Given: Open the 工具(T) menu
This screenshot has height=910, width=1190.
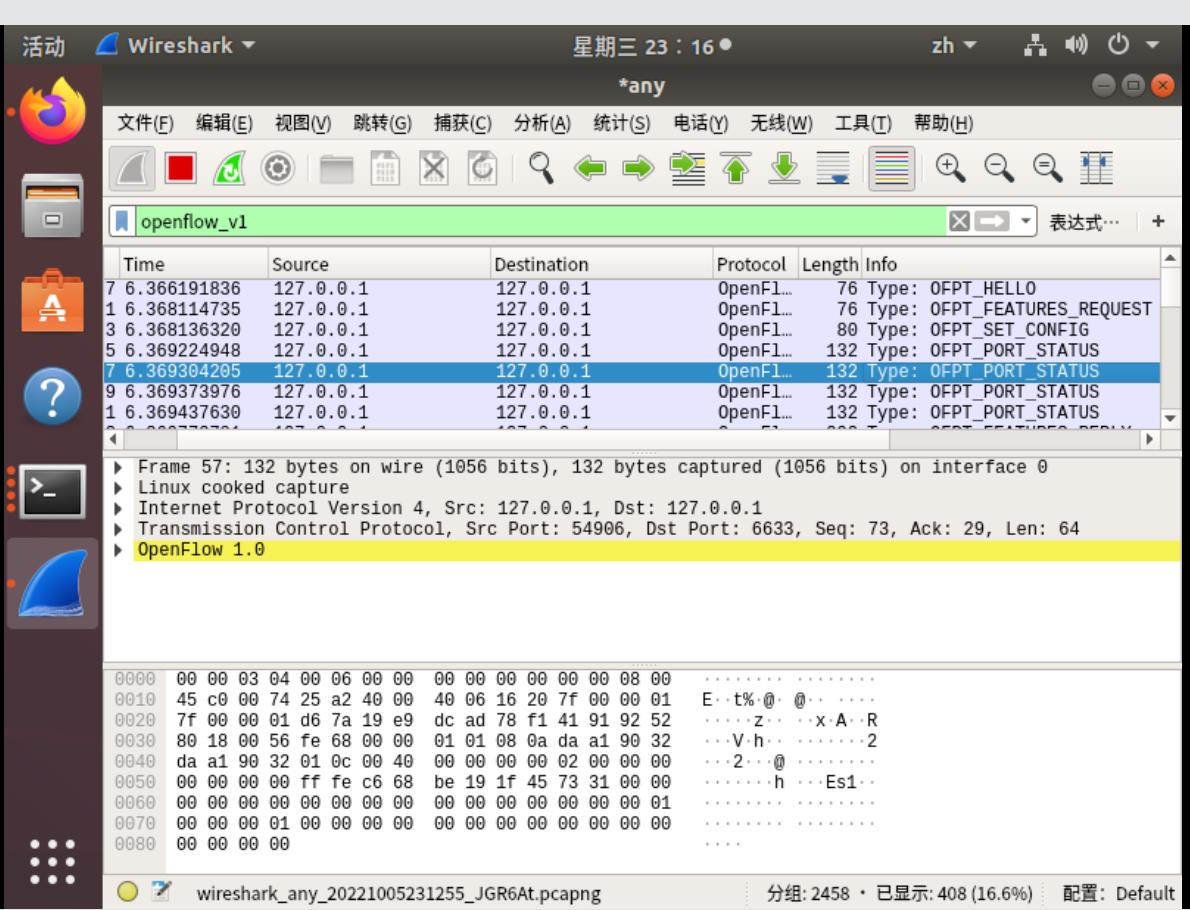Looking at the screenshot, I should pos(863,123).
